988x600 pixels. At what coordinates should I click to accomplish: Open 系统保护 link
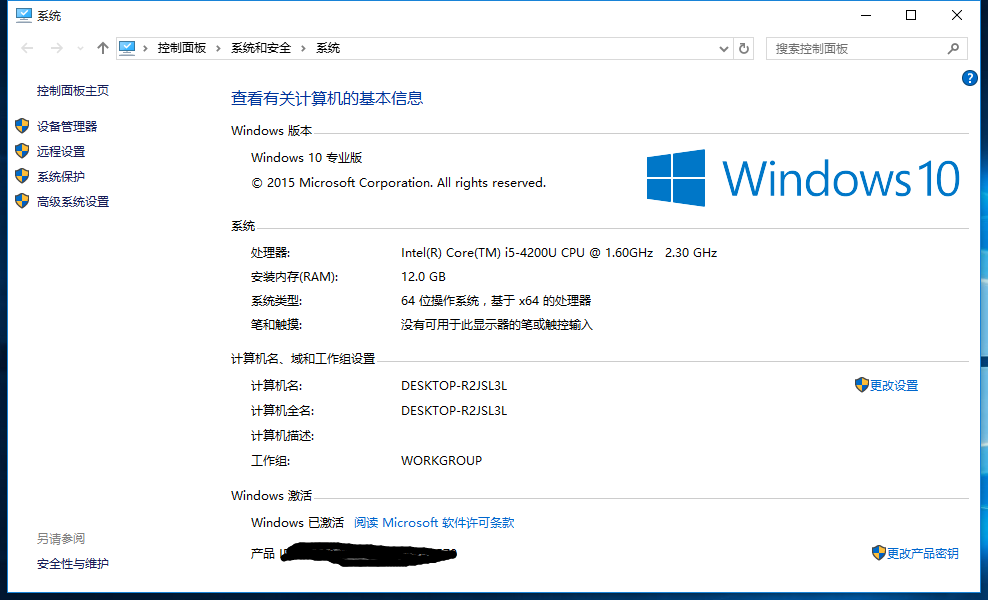tap(61, 176)
